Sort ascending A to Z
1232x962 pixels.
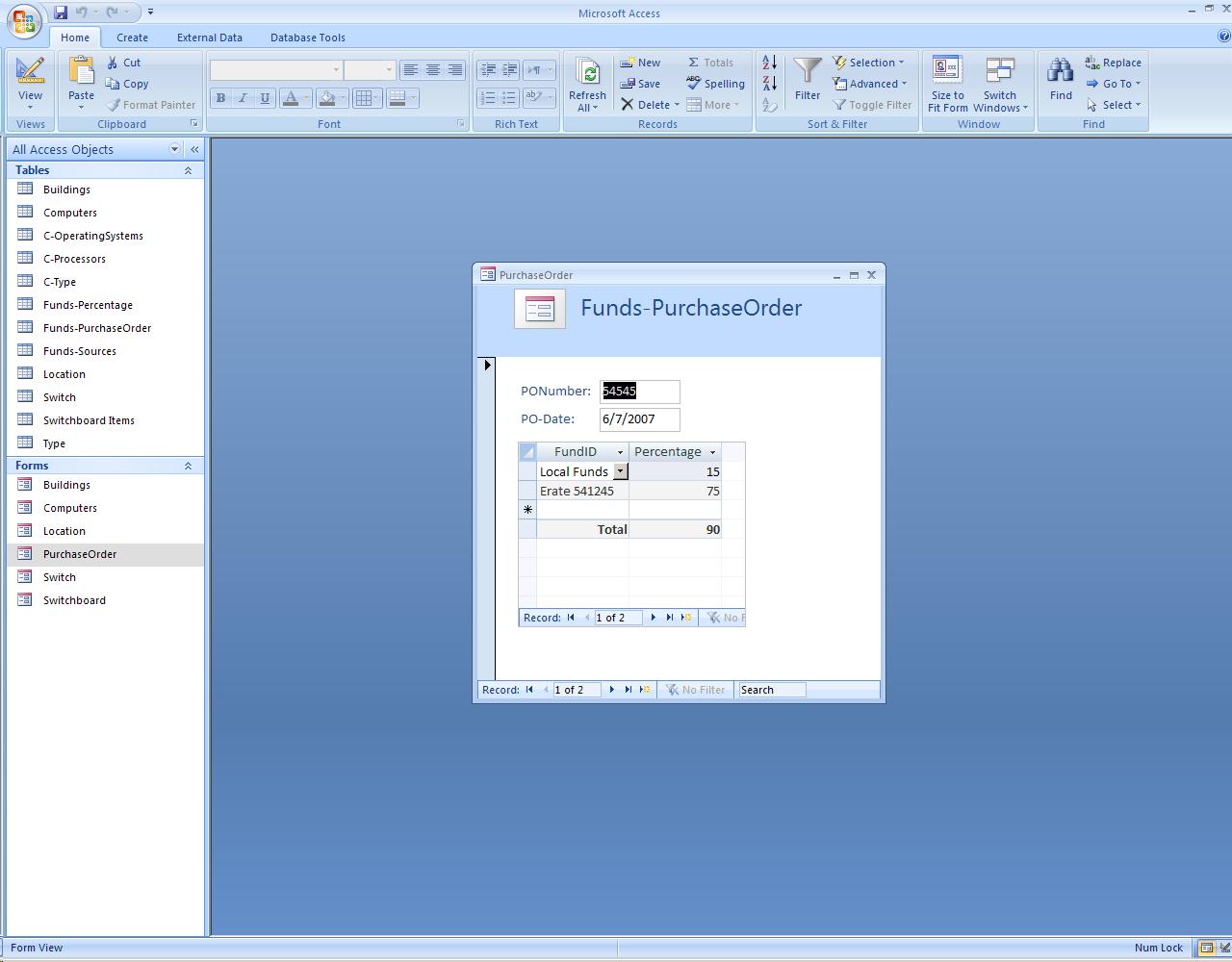click(769, 63)
